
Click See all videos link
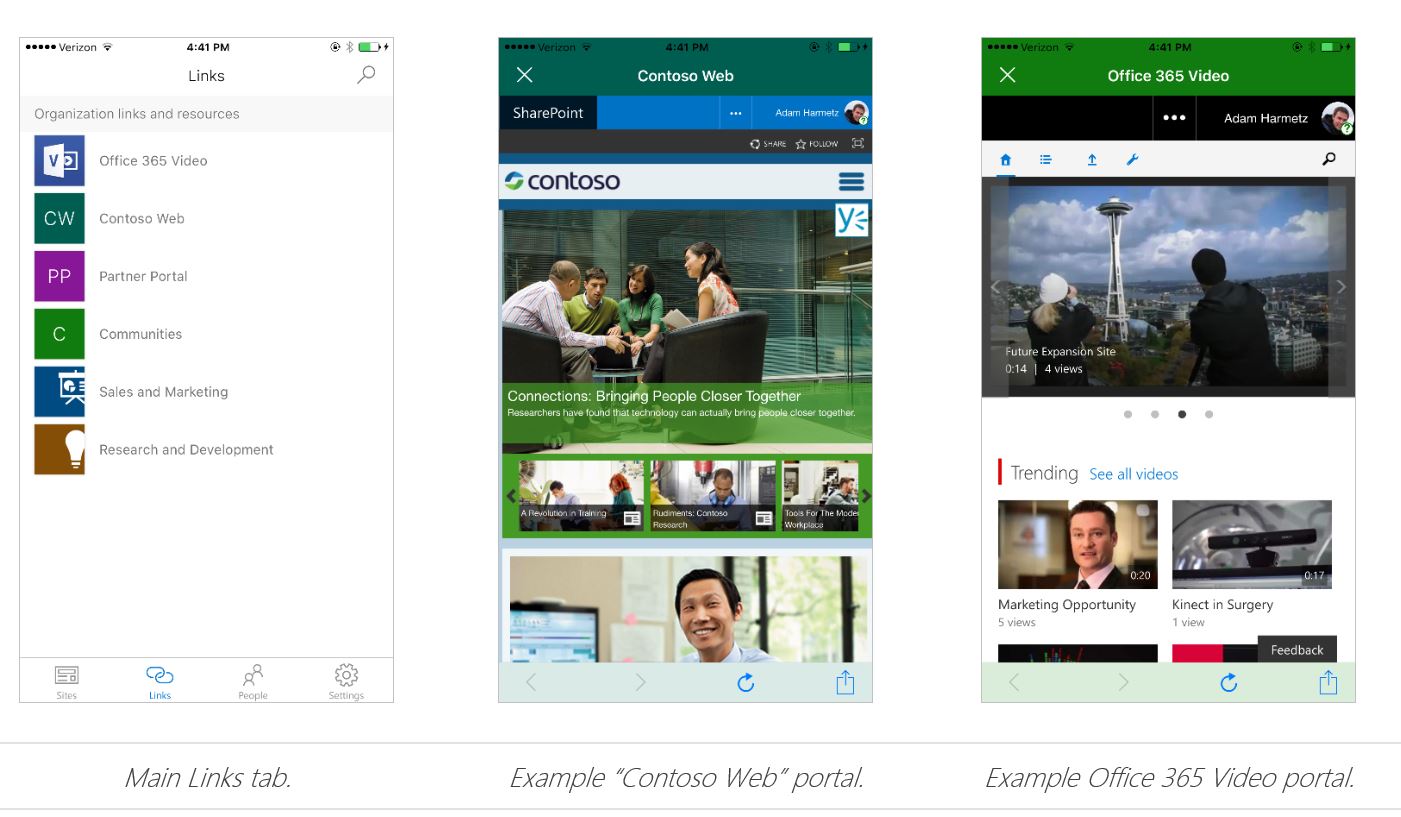click(x=1134, y=474)
